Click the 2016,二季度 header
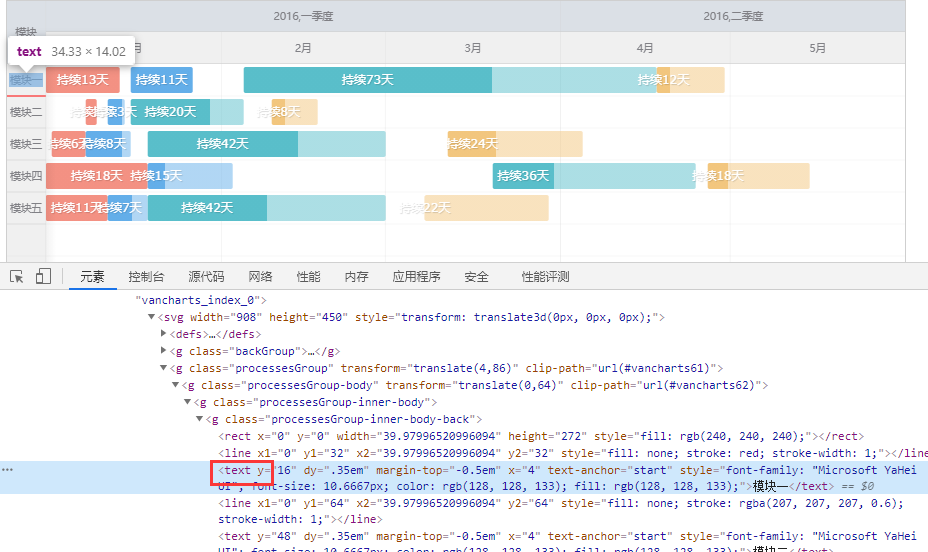 733,16
